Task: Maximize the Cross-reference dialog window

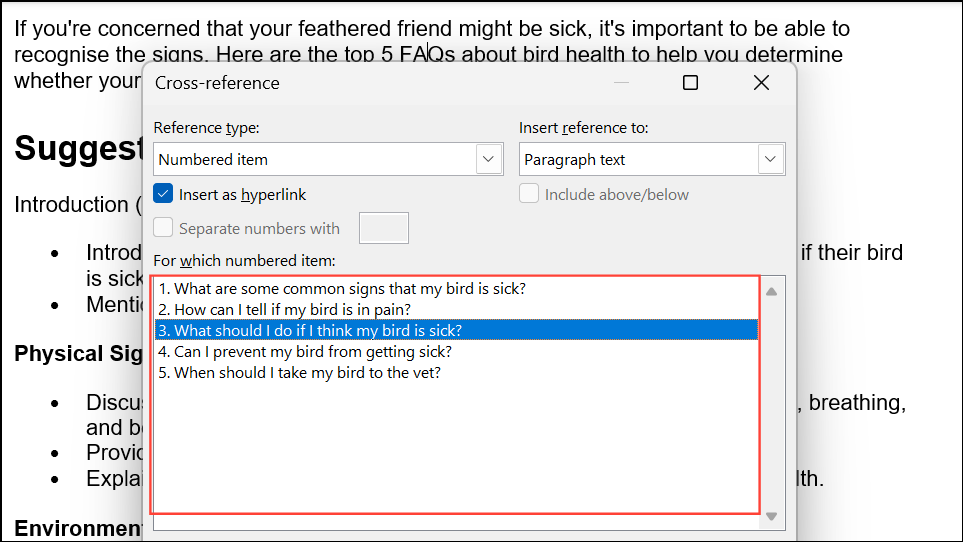Action: 690,83
